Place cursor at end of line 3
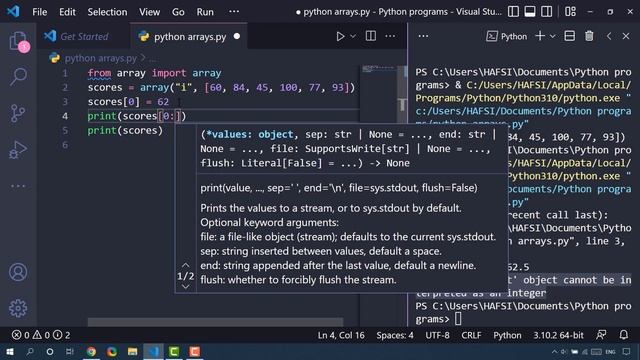The width and height of the screenshot is (640, 360). (x=169, y=102)
